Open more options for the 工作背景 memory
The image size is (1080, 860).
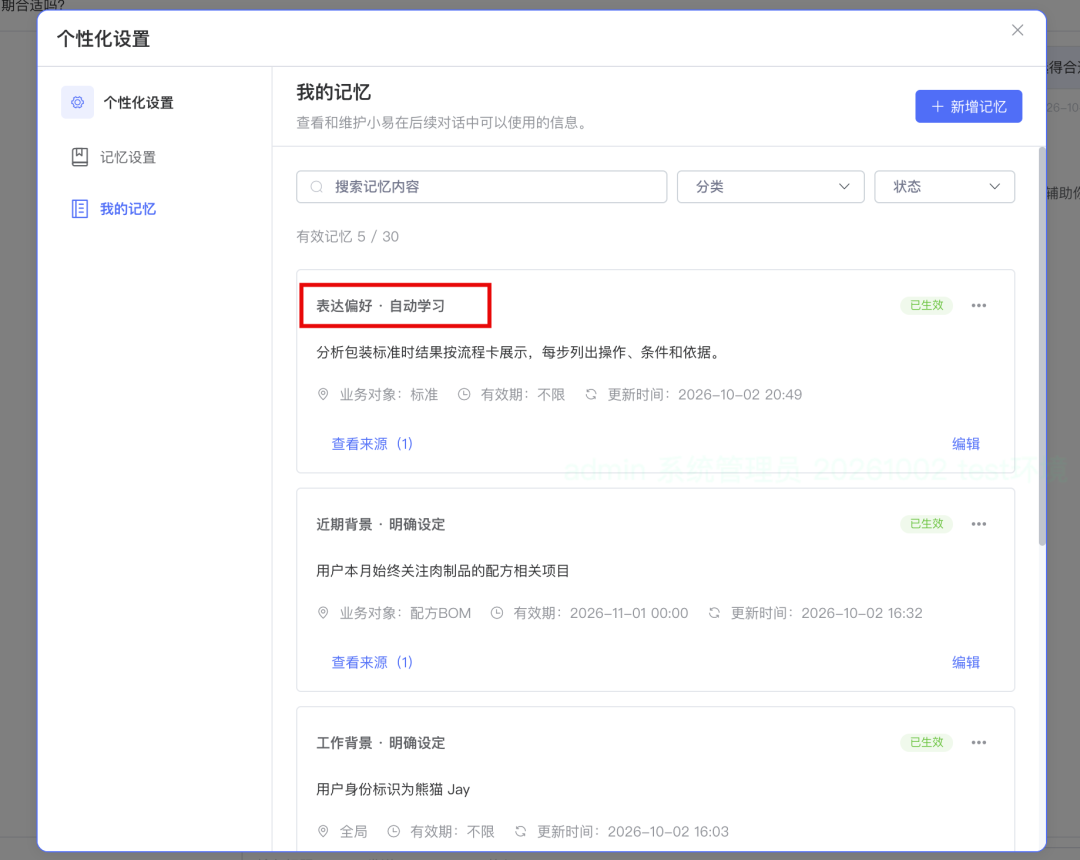[x=978, y=742]
